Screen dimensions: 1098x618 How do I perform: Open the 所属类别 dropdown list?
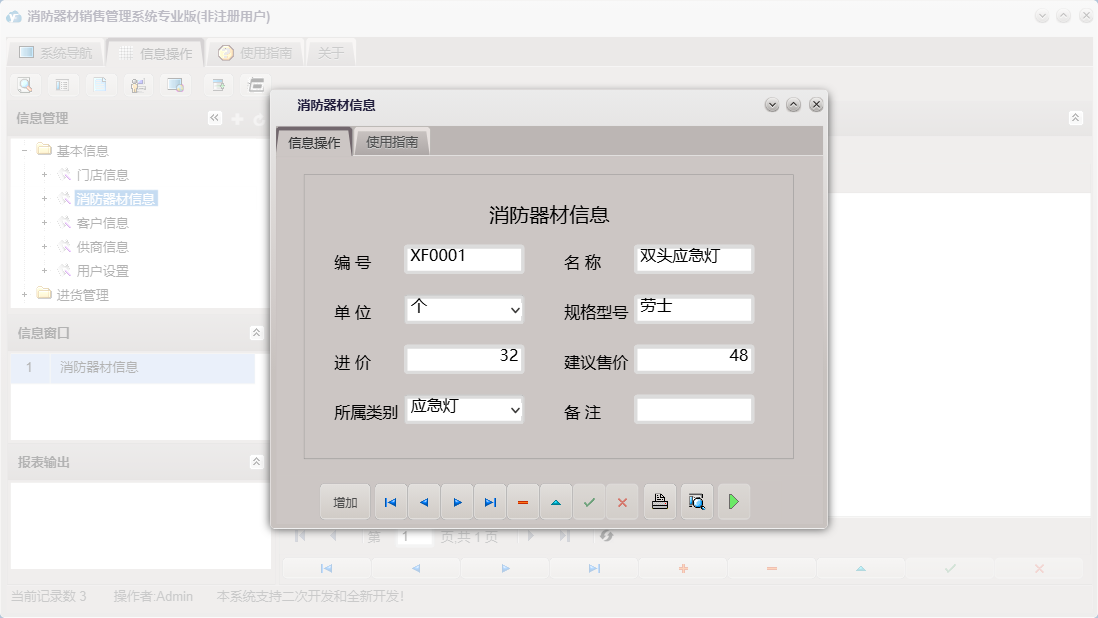[514, 410]
